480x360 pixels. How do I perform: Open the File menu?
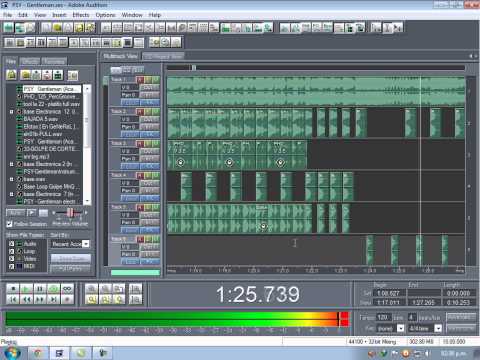click(7, 15)
